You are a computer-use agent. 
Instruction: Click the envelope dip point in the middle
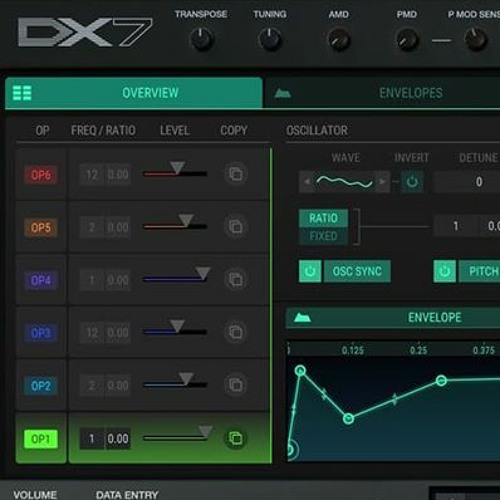click(348, 418)
